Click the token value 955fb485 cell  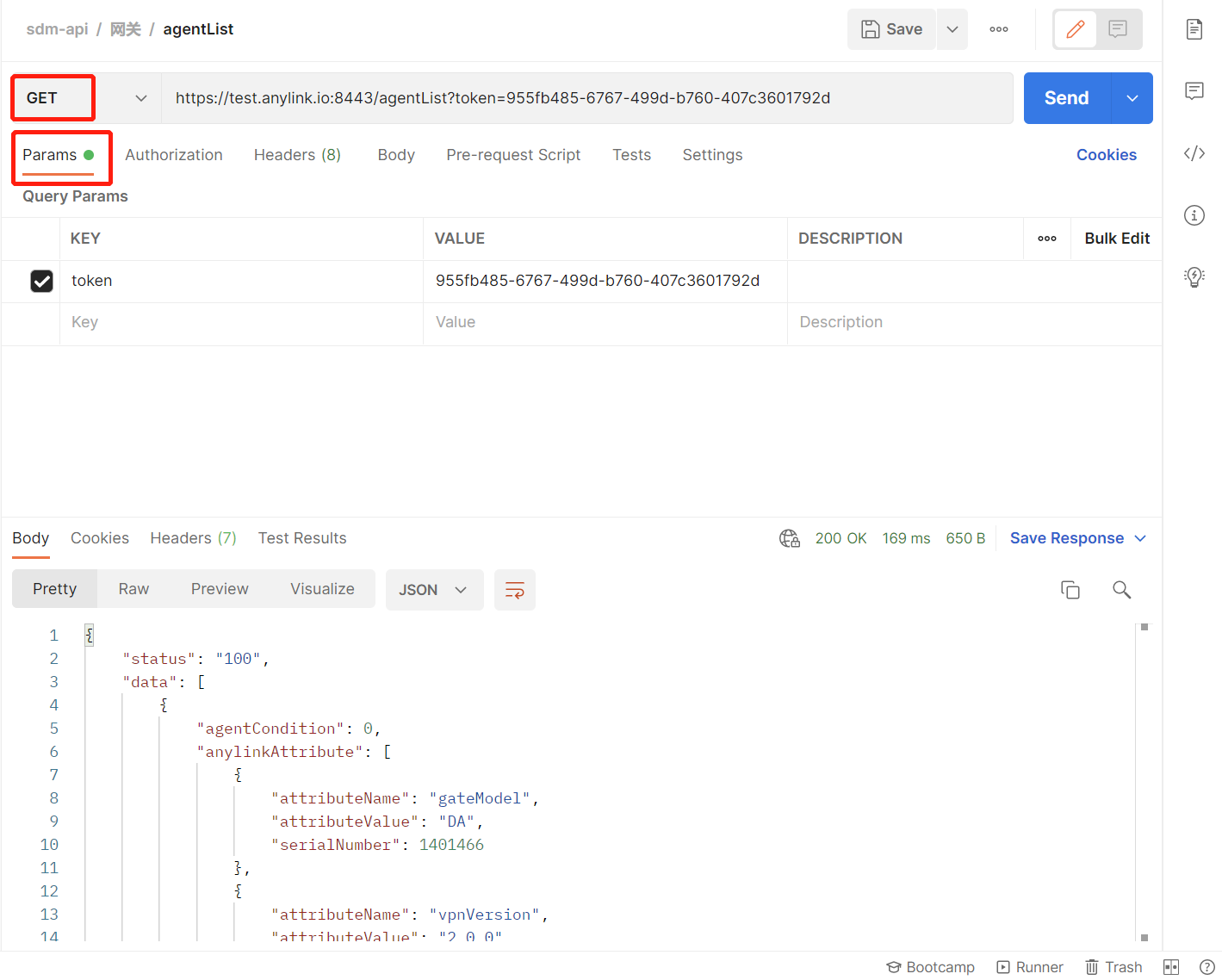click(605, 281)
